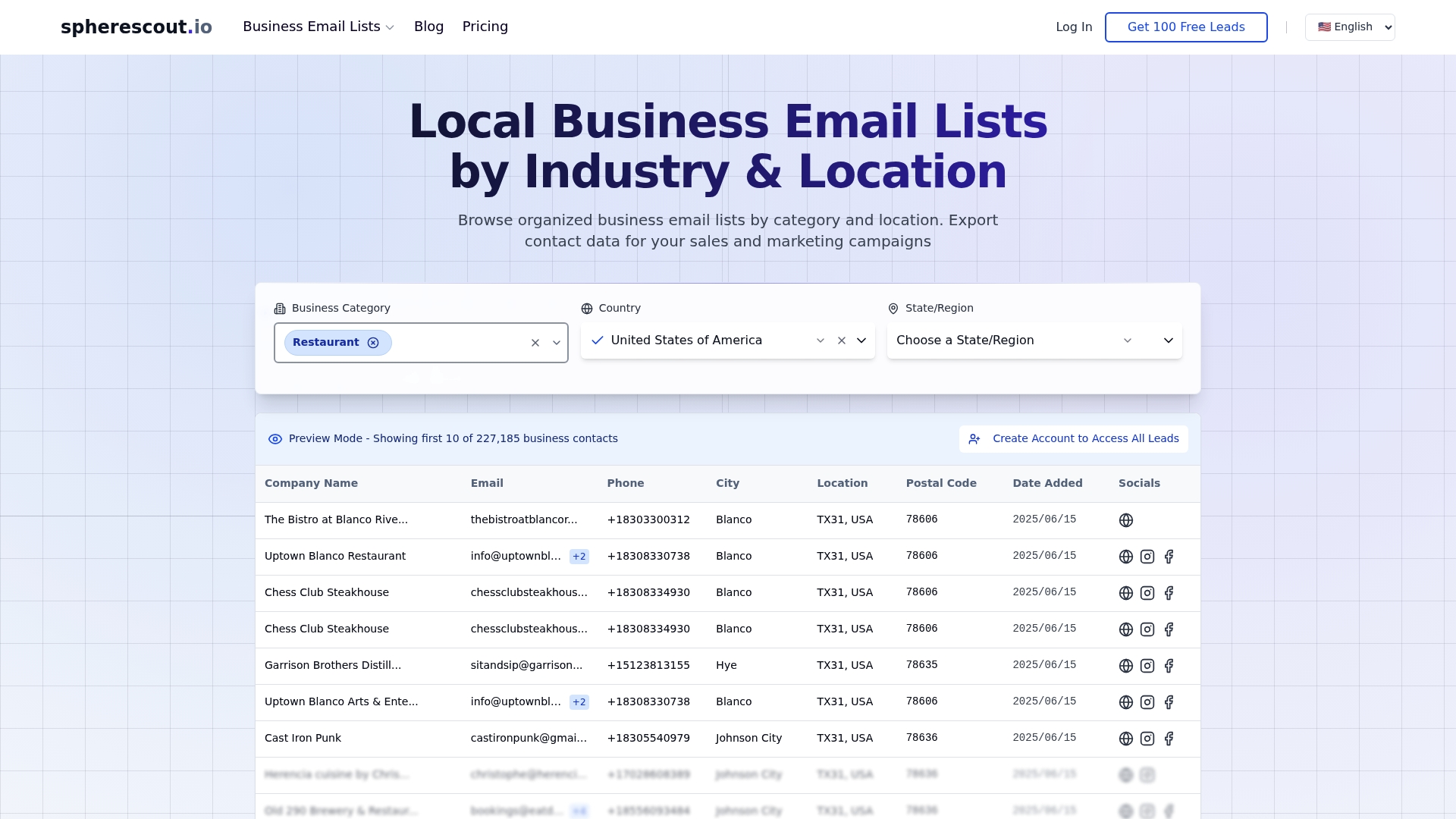Viewport: 1456px width, 819px height.
Task: Open Facebook icon for Uptown Blanco Arts row
Action: pos(1169,702)
